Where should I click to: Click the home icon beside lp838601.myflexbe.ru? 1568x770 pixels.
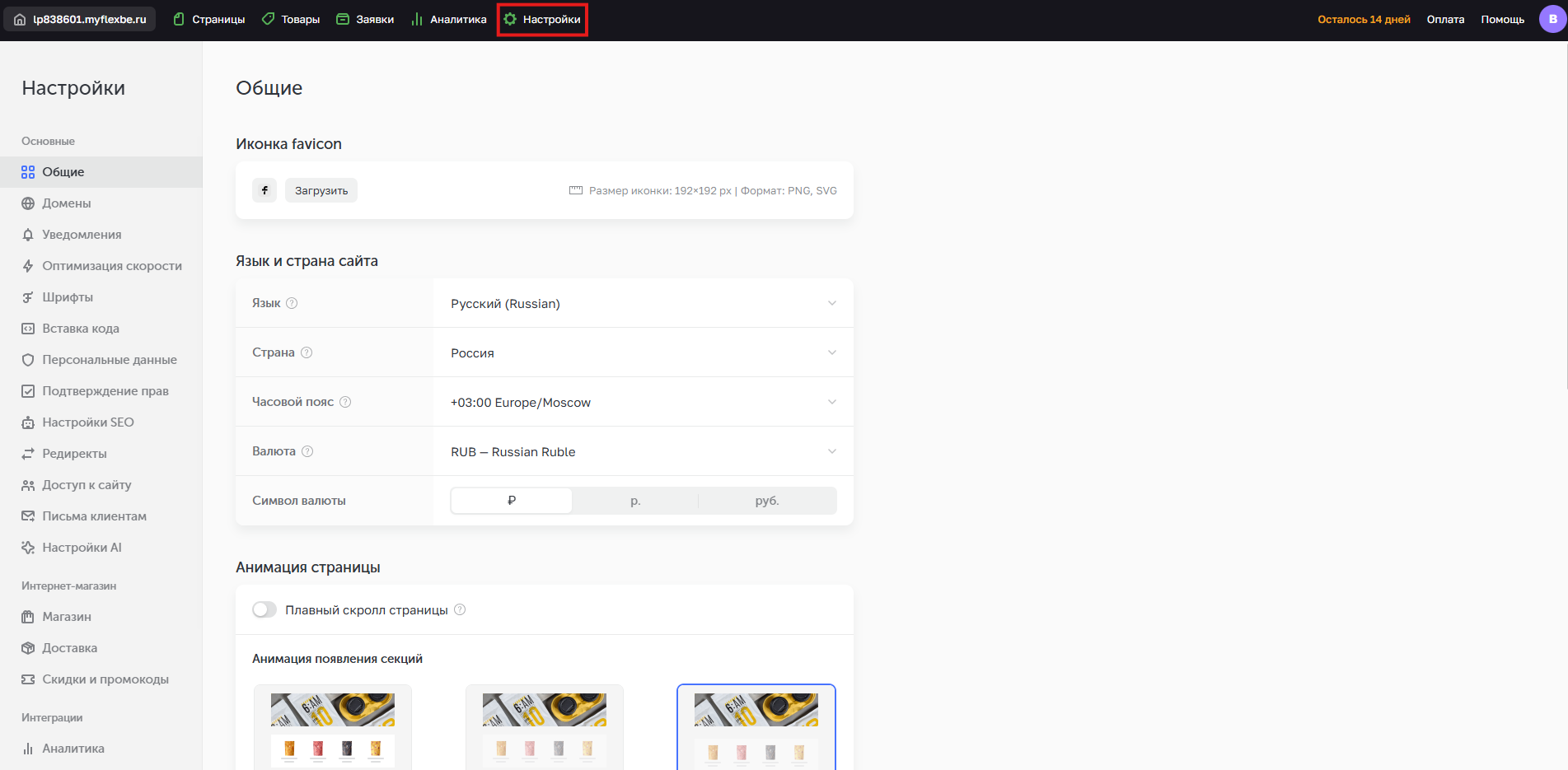coord(20,19)
